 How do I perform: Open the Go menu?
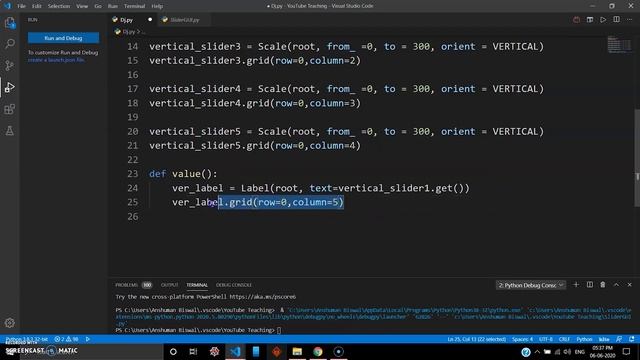point(98,6)
